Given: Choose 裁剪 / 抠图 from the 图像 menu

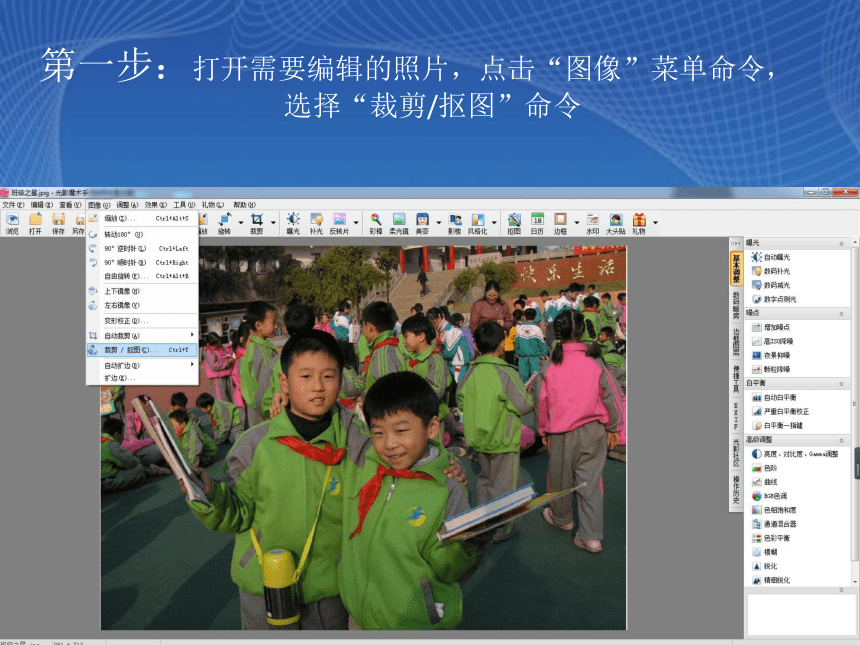Looking at the screenshot, I should (142, 350).
